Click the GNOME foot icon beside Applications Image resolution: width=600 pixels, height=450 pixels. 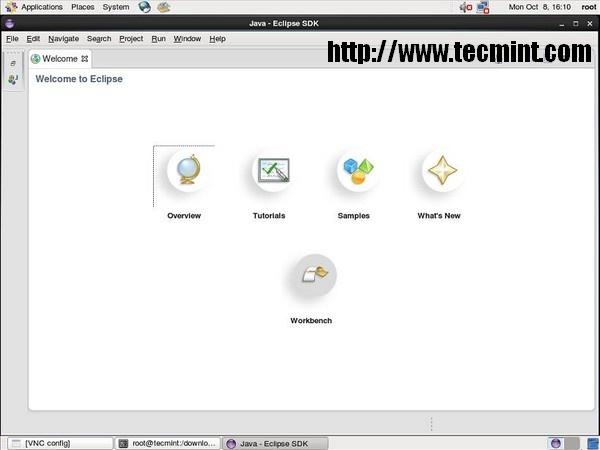pyautogui.click(x=11, y=7)
